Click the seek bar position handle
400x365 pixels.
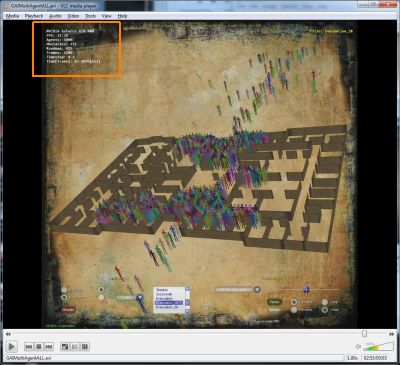[364, 333]
